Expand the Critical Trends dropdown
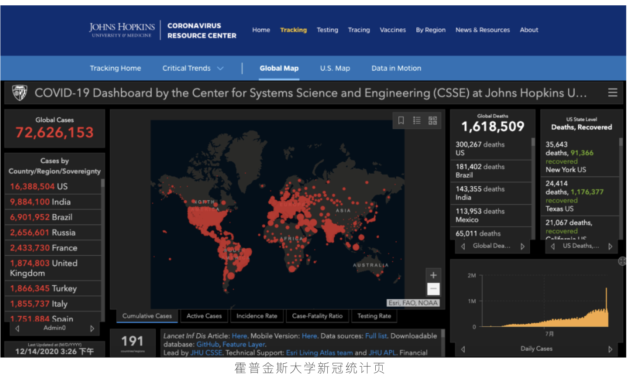This screenshot has height=376, width=627. 193,68
